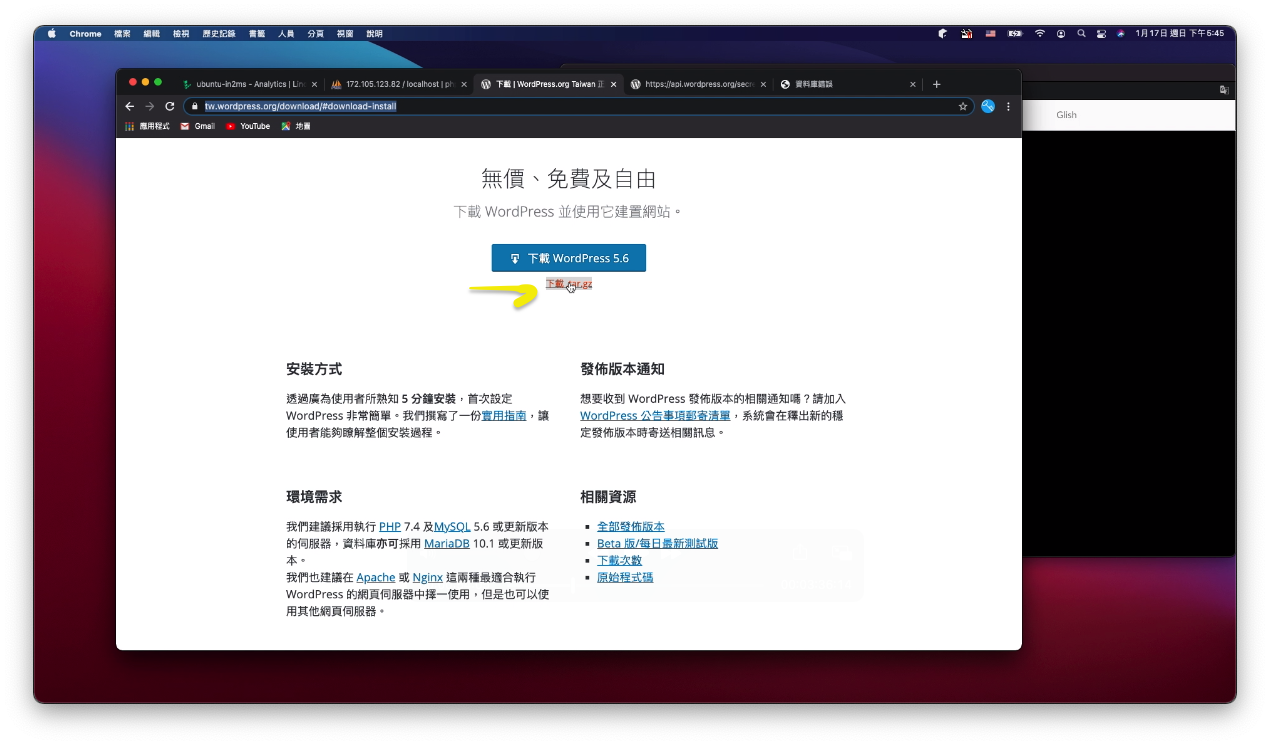Switch to ubuntu-in2ms Analytics tab

click(247, 84)
